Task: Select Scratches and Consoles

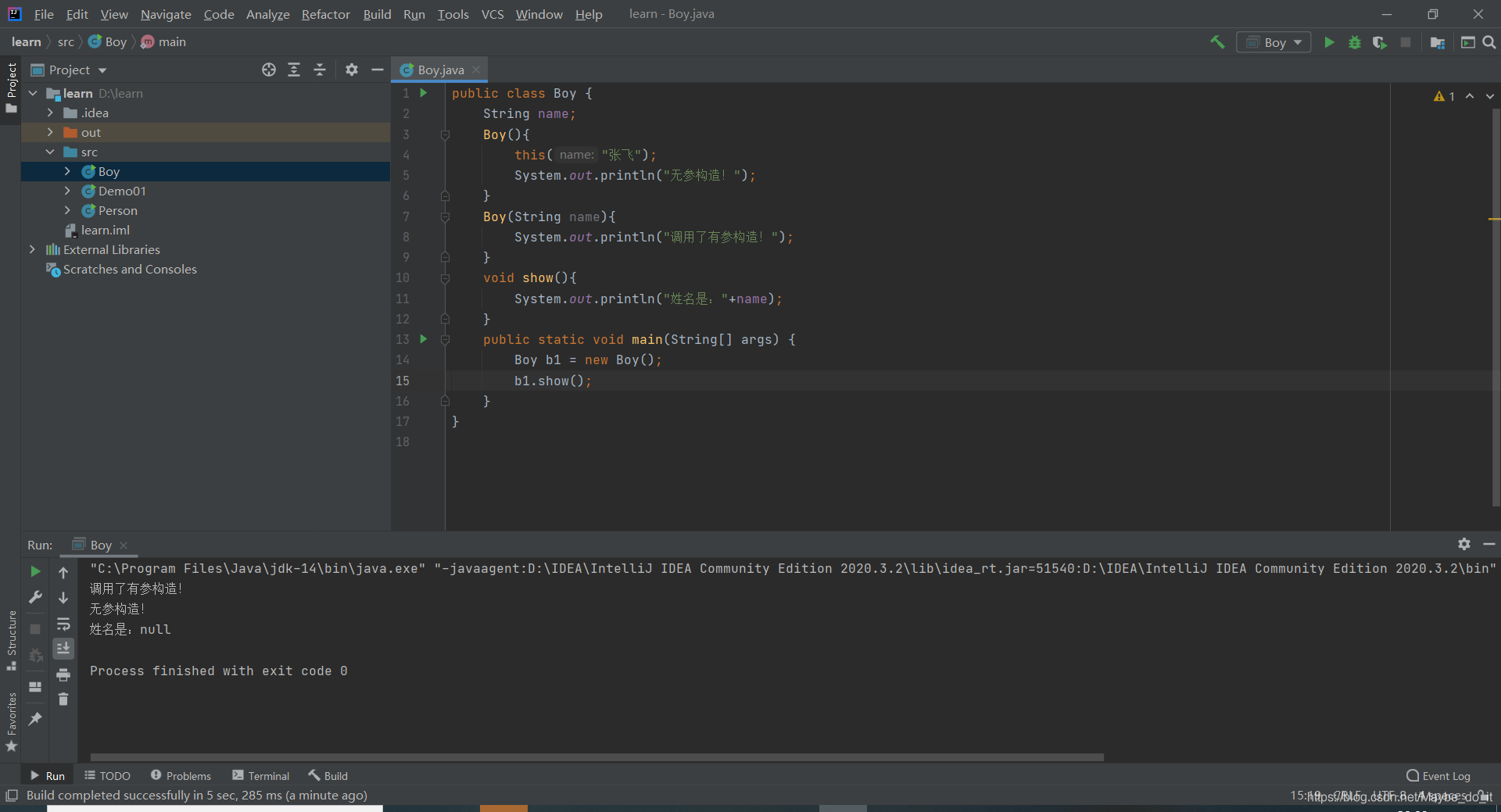Action: pyautogui.click(x=121, y=269)
